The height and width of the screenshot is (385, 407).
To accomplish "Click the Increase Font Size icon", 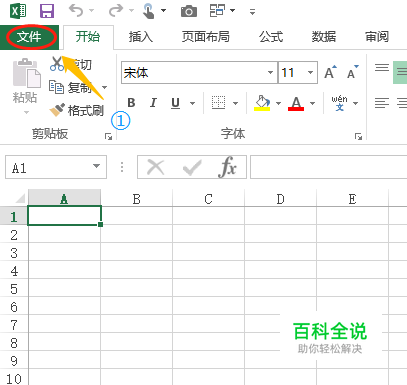I will [x=330, y=72].
